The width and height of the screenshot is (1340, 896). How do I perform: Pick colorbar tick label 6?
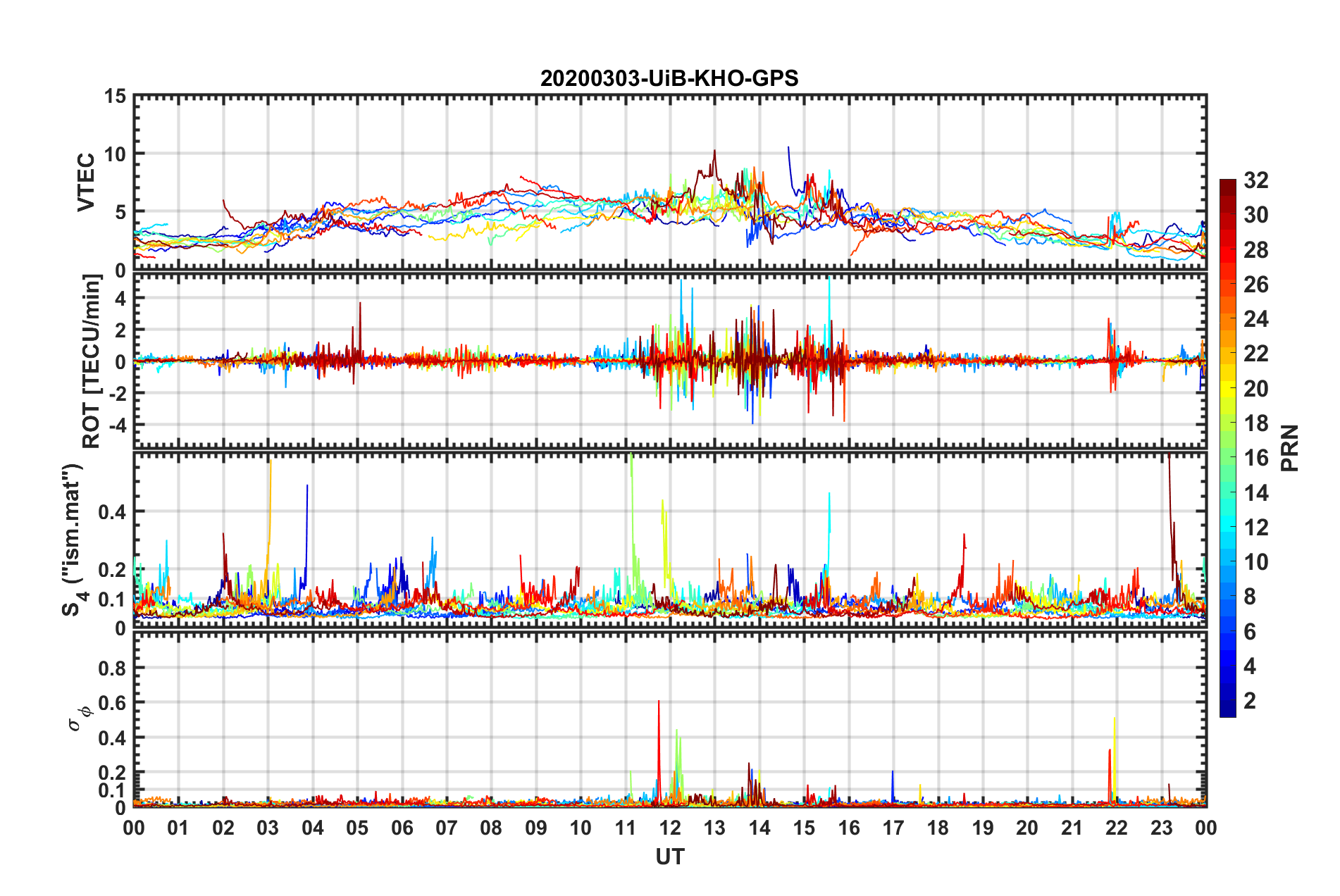[x=1250, y=632]
